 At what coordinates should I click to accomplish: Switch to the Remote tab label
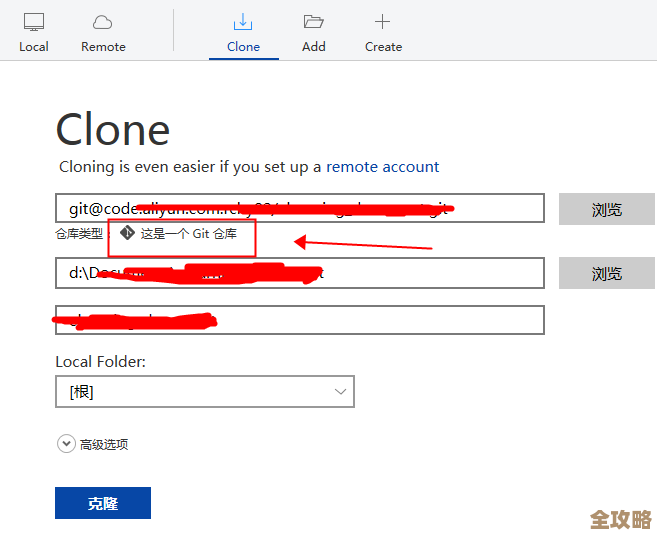click(103, 47)
